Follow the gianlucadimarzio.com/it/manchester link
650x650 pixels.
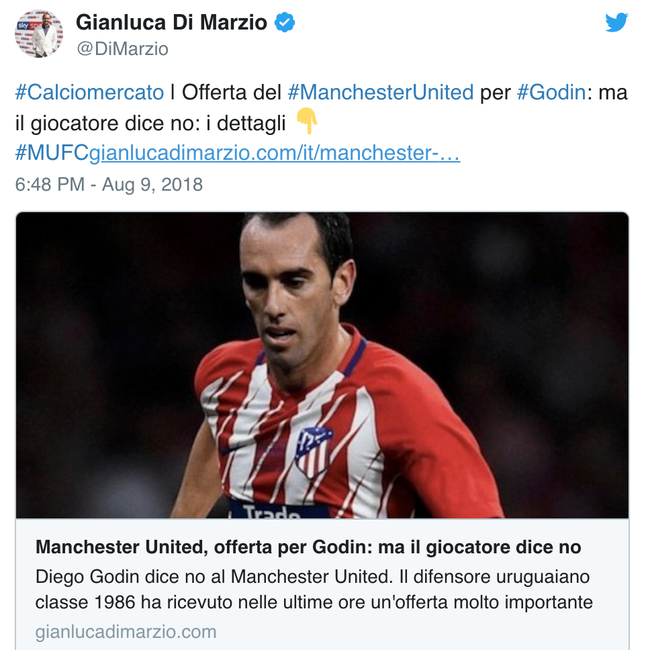coord(275,153)
